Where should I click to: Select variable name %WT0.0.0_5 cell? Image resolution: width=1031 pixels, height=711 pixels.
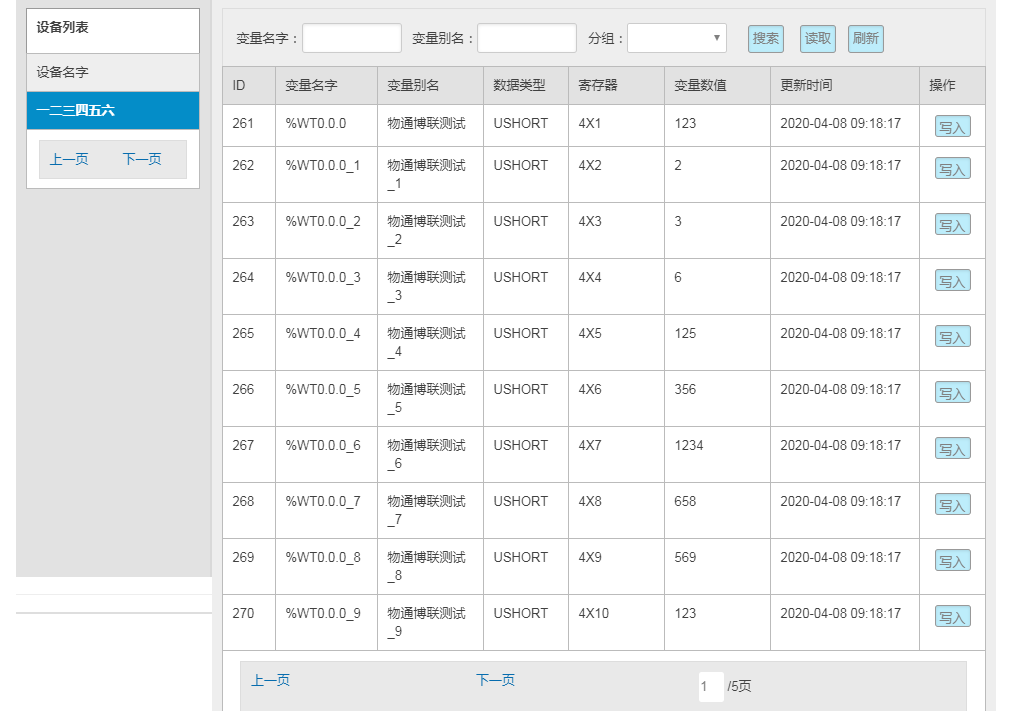click(x=326, y=398)
